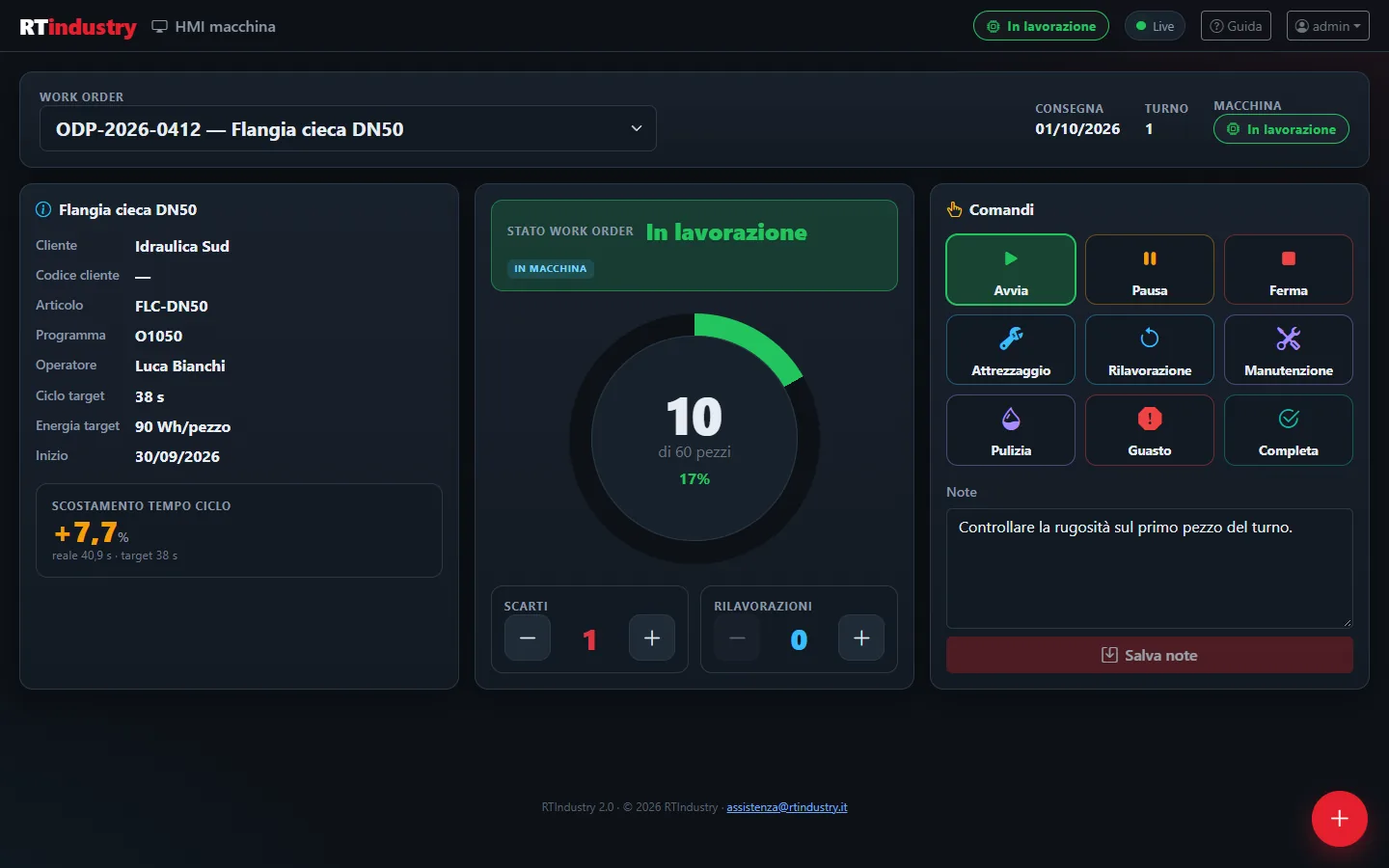
Task: Click the Salva note button
Action: coord(1150,655)
